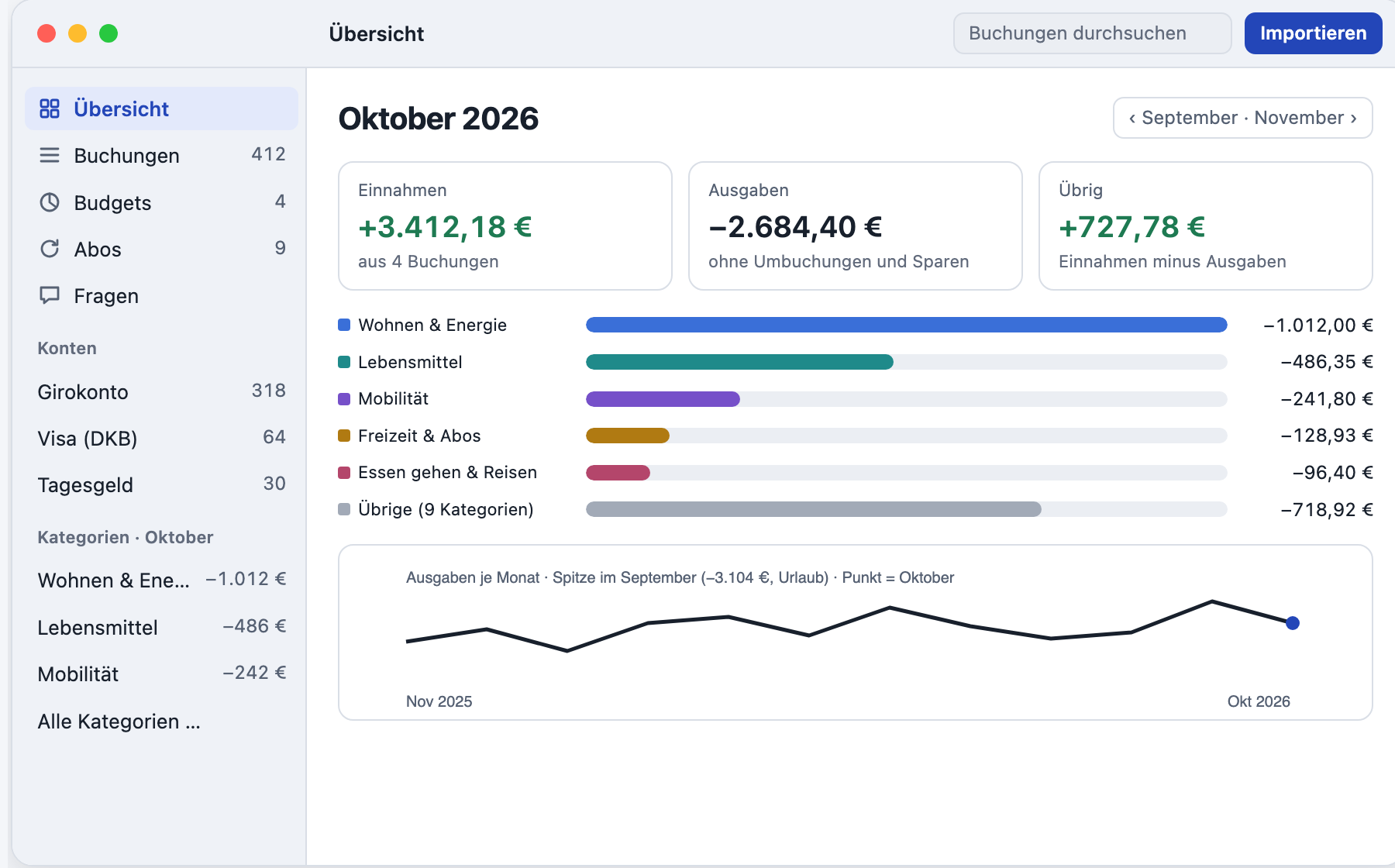
Task: Click the Übersicht grid icon in sidebar
Action: click(x=50, y=108)
